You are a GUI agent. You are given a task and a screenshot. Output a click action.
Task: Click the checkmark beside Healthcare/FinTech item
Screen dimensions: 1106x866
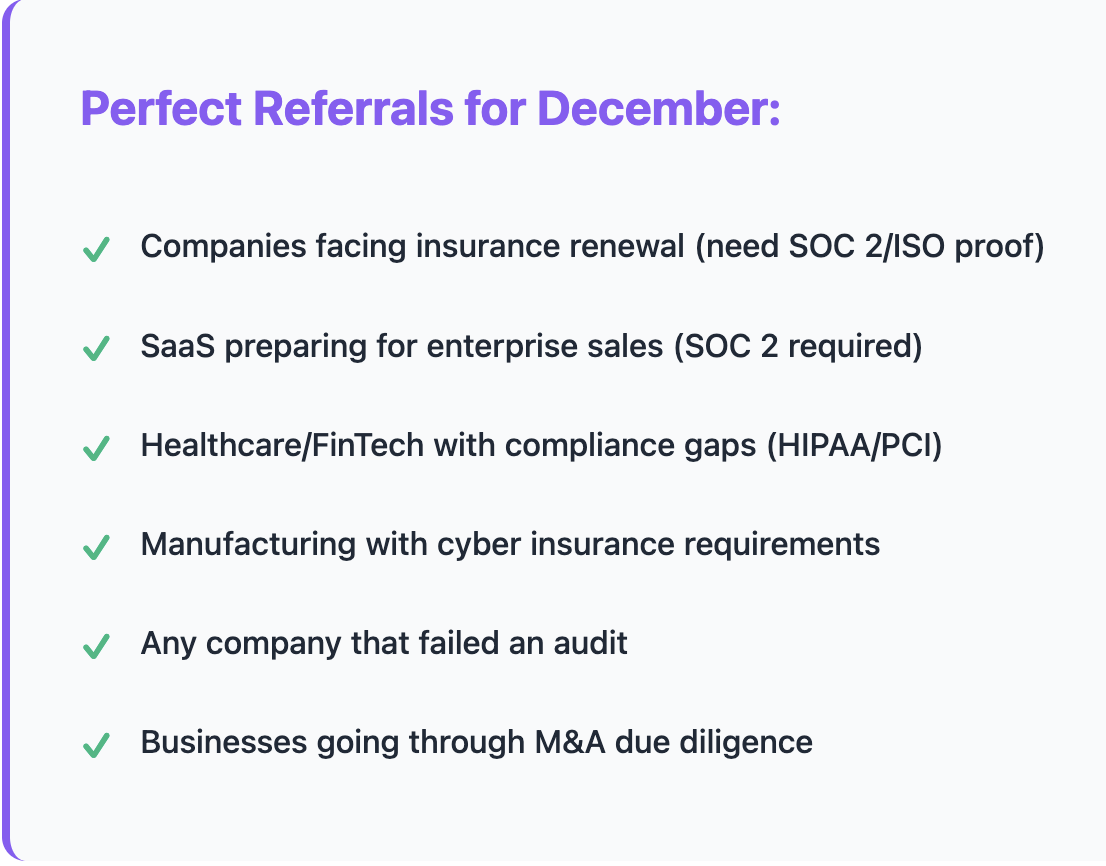96,448
